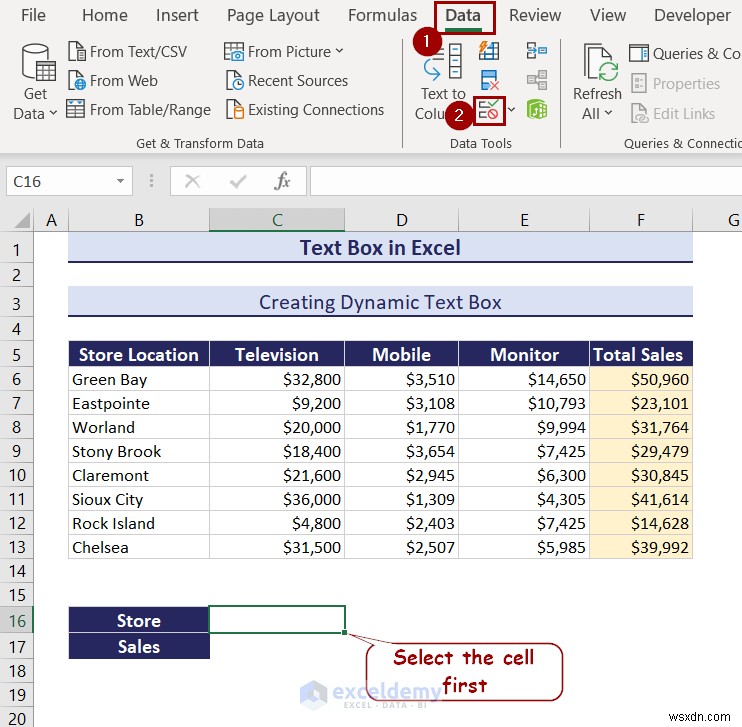Select cell C16 next to Store
Image resolution: width=742 pixels, height=727 pixels.
coord(277,620)
